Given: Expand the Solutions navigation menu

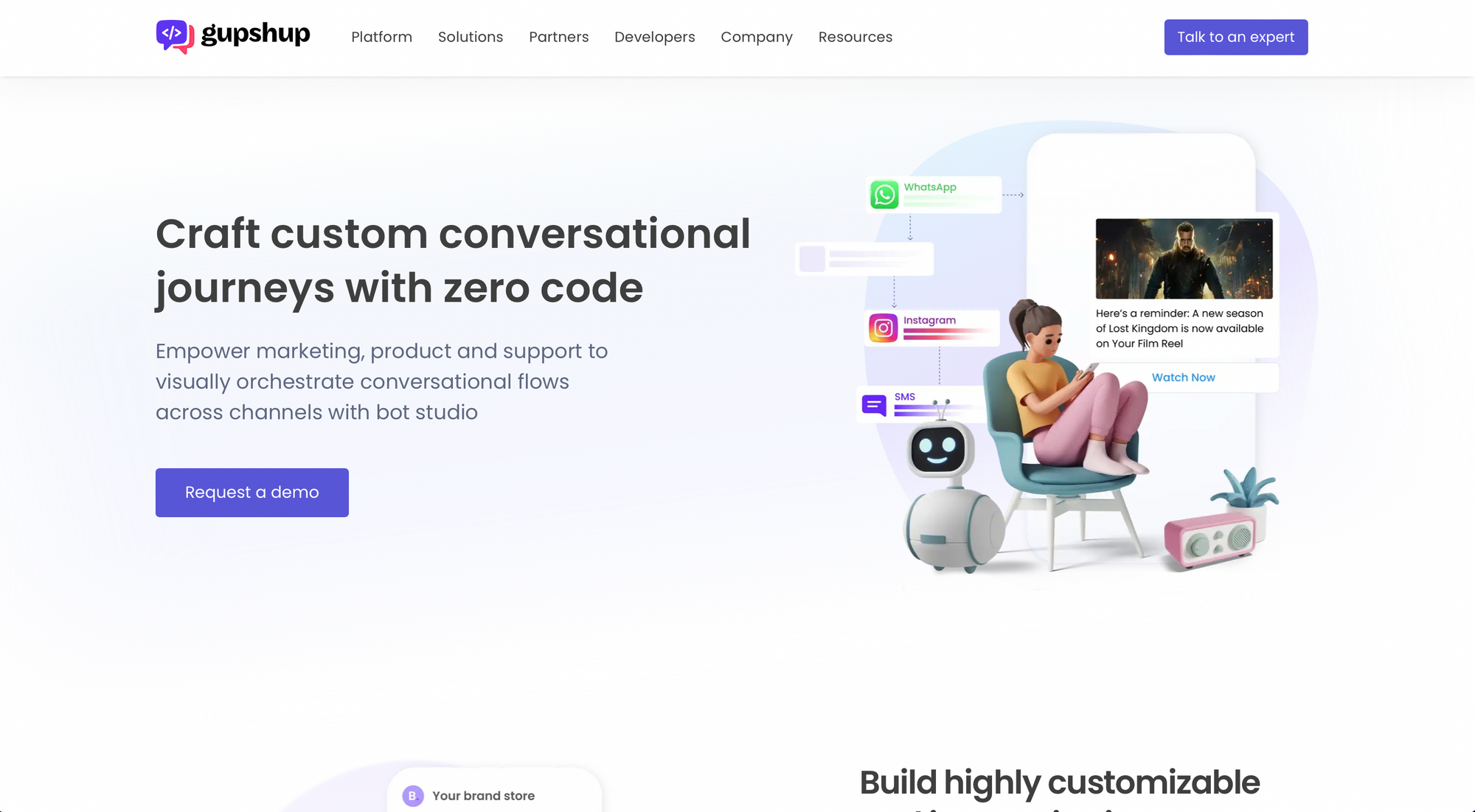Looking at the screenshot, I should point(470,37).
